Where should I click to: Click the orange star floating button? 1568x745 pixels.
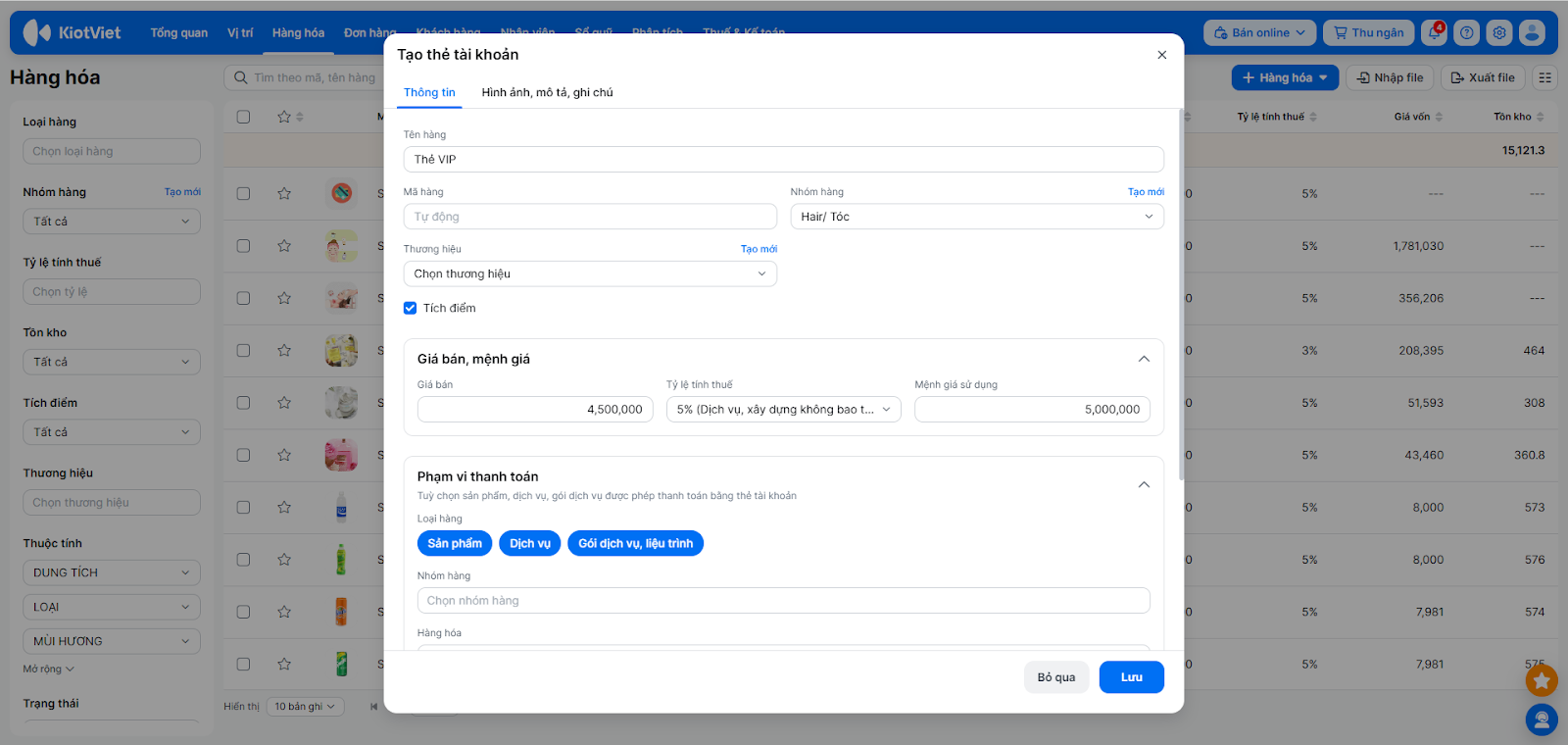[x=1542, y=680]
